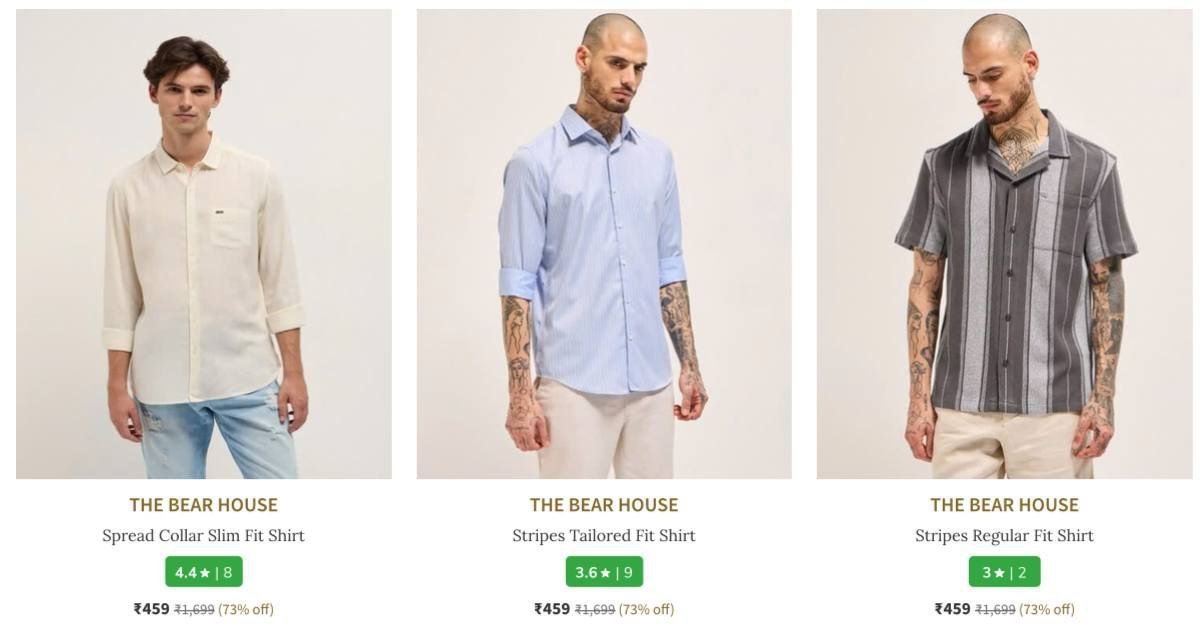1200x636 pixels.
Task: Click ₹459 price under Spread Collar shirt
Action: pyautogui.click(x=152, y=609)
